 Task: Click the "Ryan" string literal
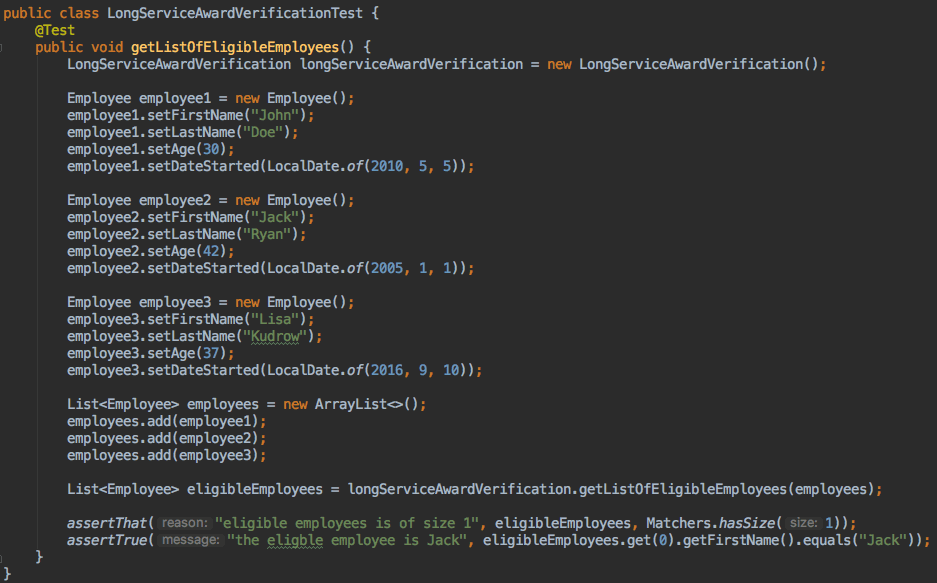click(267, 234)
